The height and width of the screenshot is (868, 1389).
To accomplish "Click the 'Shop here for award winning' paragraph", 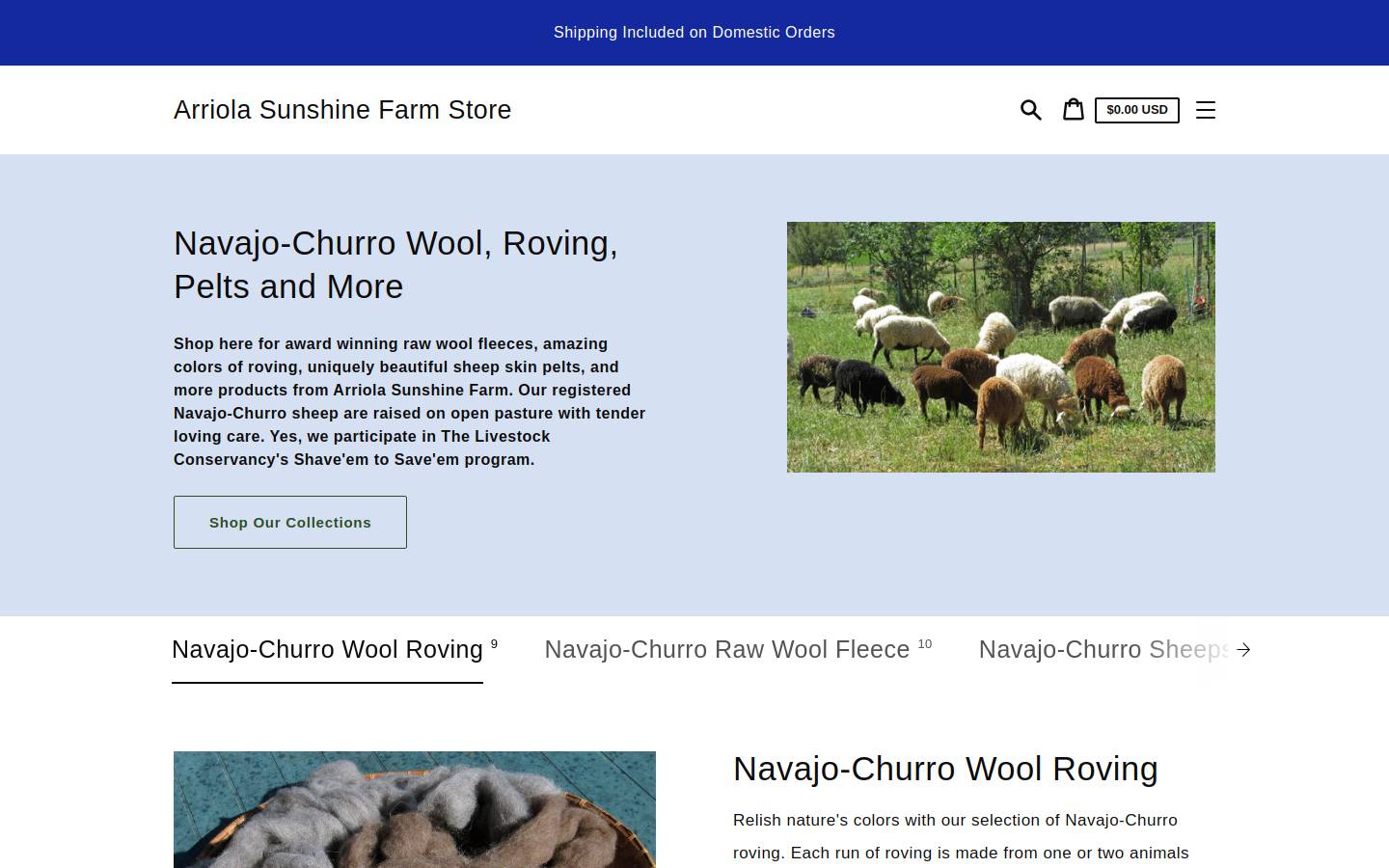I will (410, 402).
